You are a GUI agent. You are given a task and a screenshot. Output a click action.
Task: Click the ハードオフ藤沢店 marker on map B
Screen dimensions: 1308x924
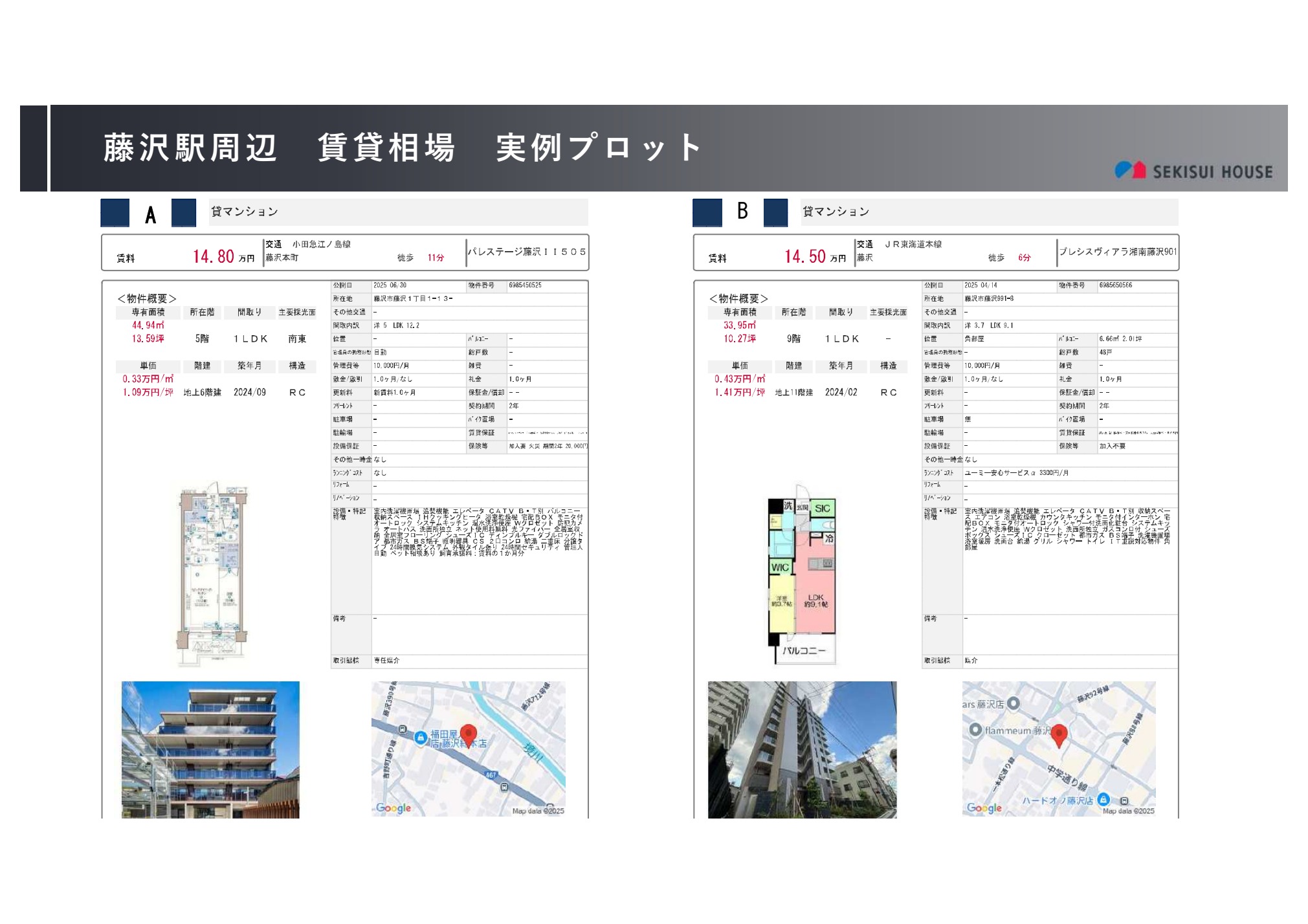(x=1103, y=800)
